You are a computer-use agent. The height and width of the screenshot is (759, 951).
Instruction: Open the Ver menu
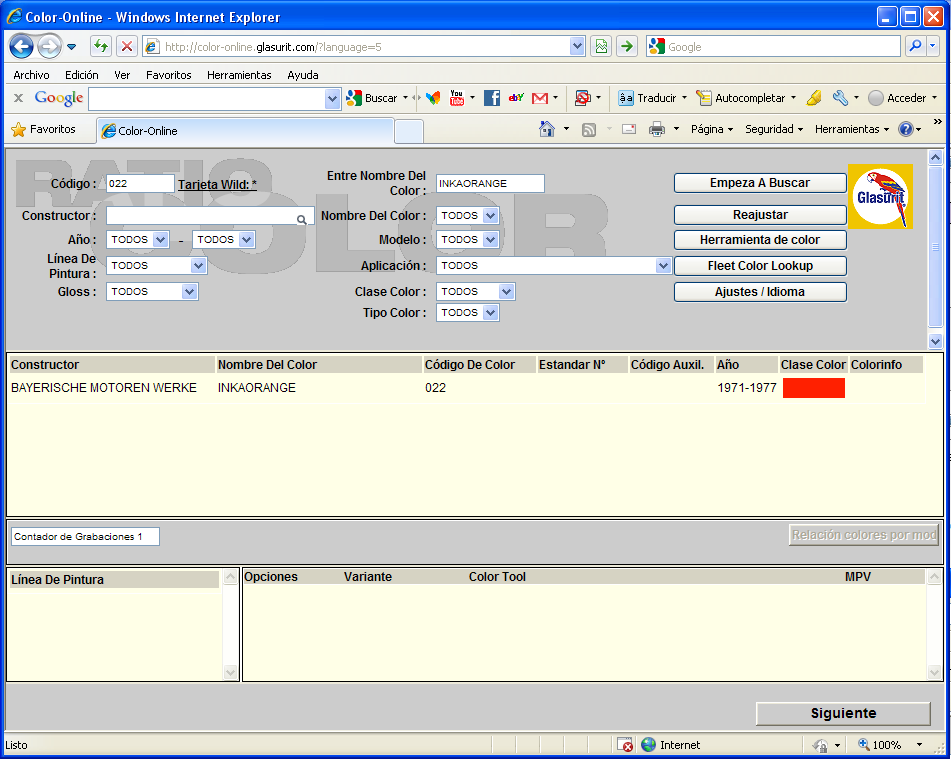click(122, 75)
